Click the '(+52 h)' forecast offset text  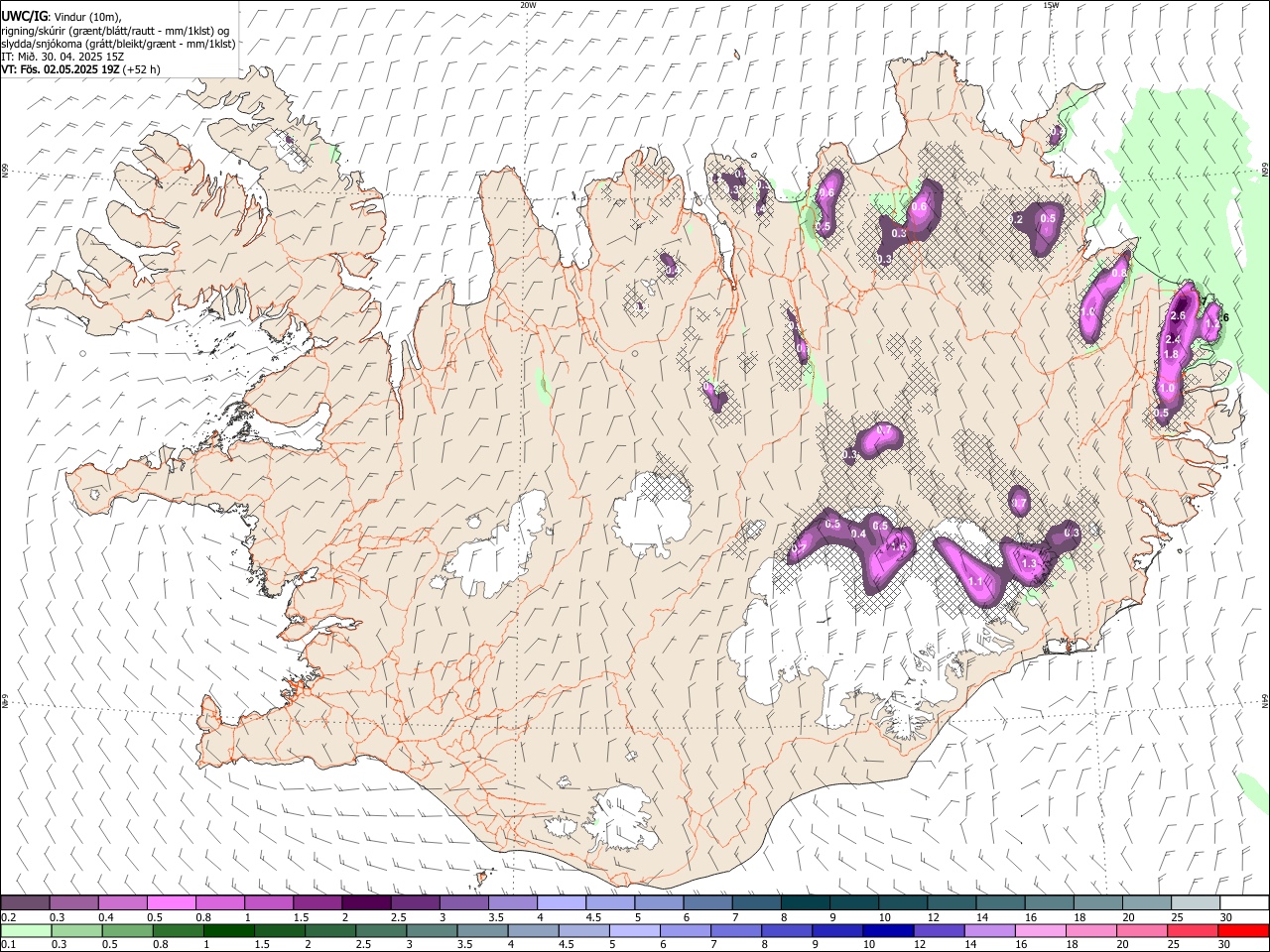(142, 69)
